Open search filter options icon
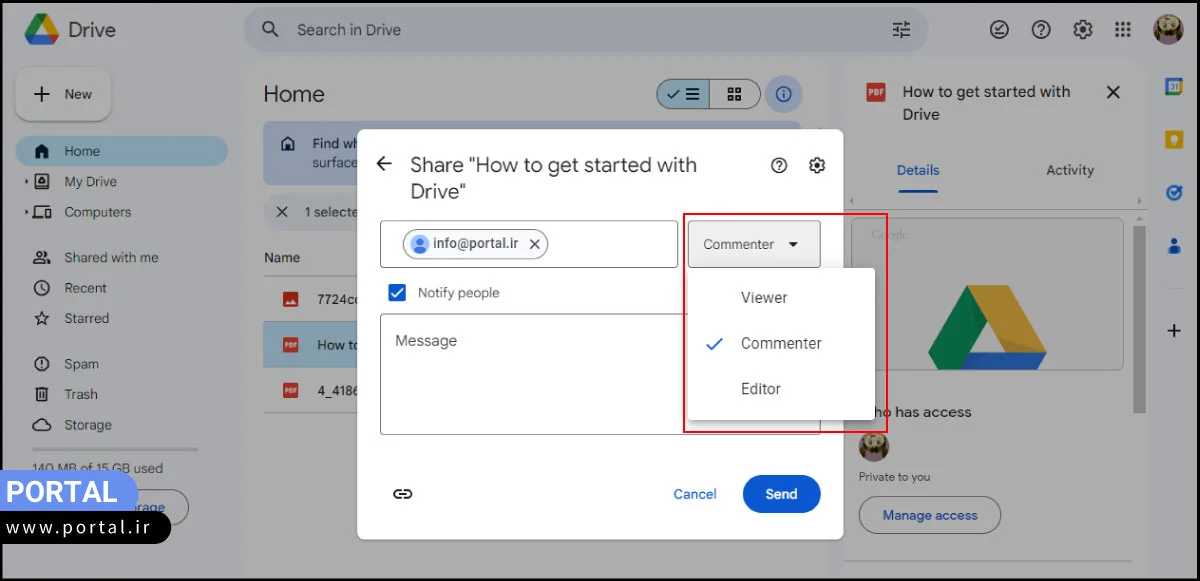 pos(901,30)
